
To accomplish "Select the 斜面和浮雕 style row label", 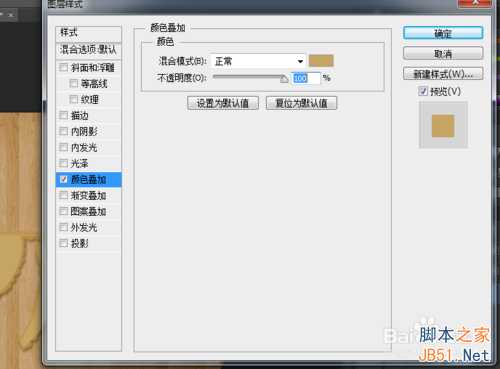I will click(x=93, y=68).
